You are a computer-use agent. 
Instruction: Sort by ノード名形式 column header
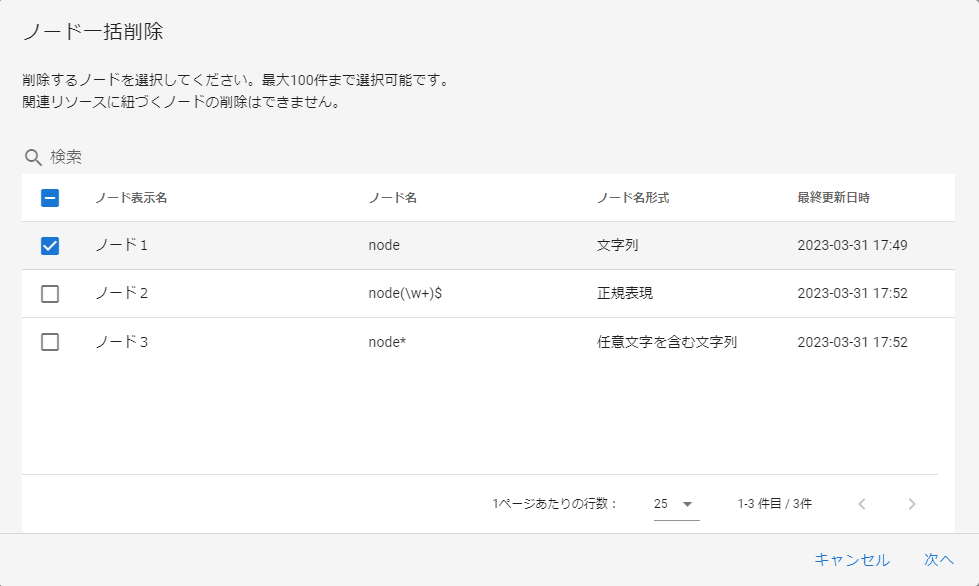(x=632, y=198)
